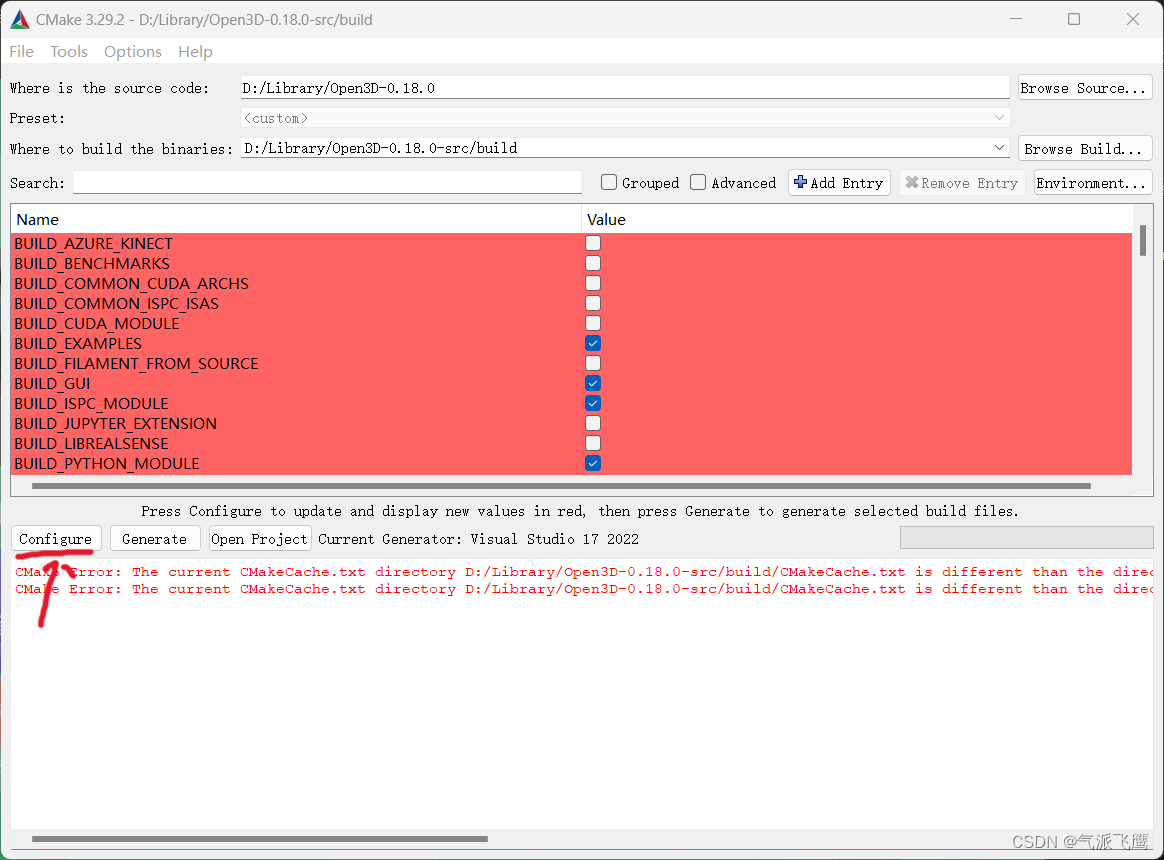Image resolution: width=1164 pixels, height=860 pixels.
Task: Select the BUILD_BENCHMARKS entry name
Action: [92, 264]
